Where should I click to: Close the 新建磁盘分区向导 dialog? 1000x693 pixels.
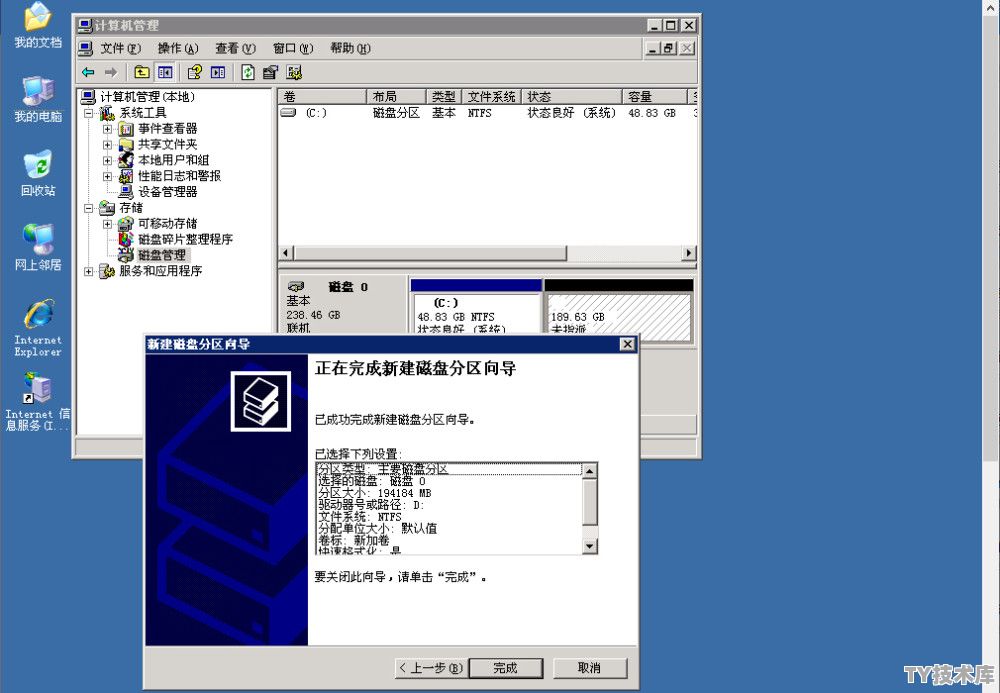click(628, 344)
